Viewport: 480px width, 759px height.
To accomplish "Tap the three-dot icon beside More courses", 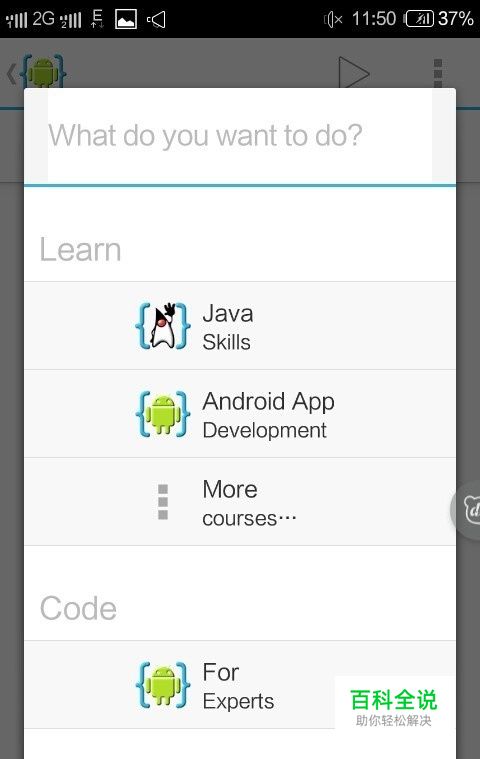I will tap(163, 502).
